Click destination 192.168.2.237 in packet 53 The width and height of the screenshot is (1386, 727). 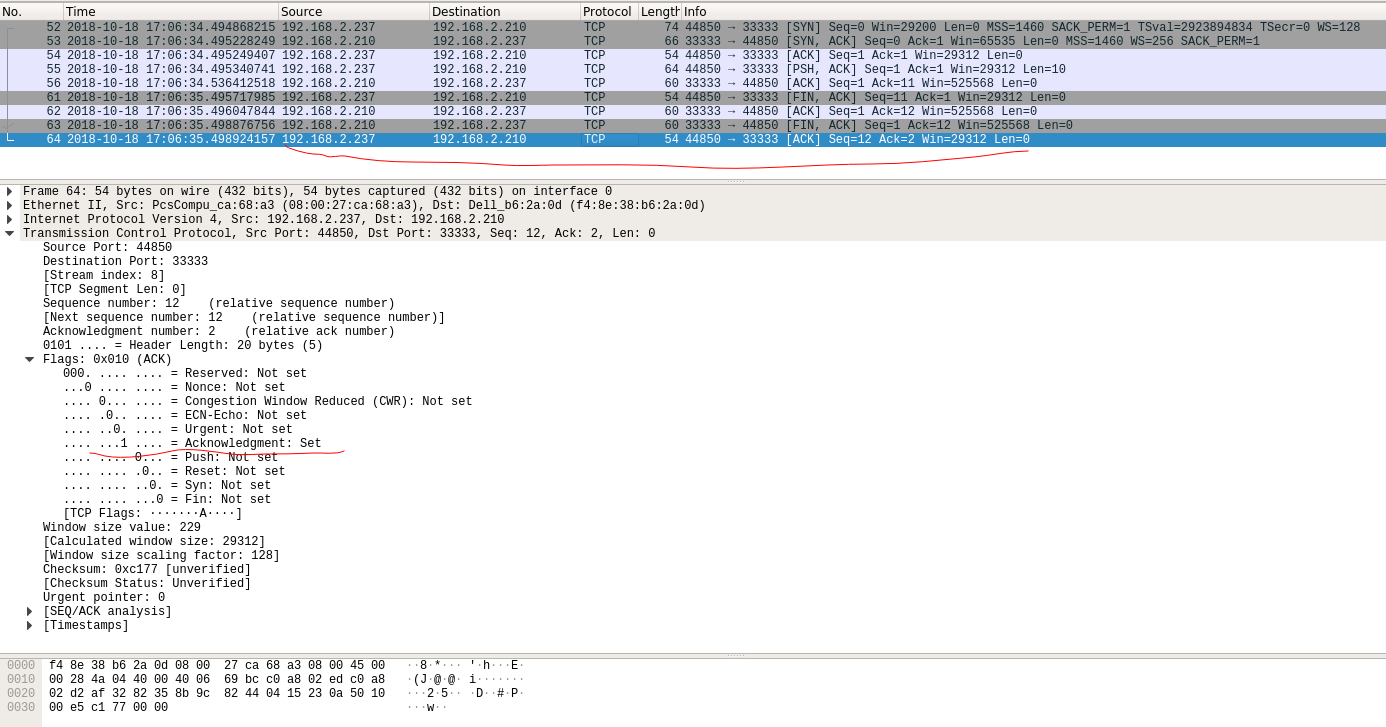[479, 42]
